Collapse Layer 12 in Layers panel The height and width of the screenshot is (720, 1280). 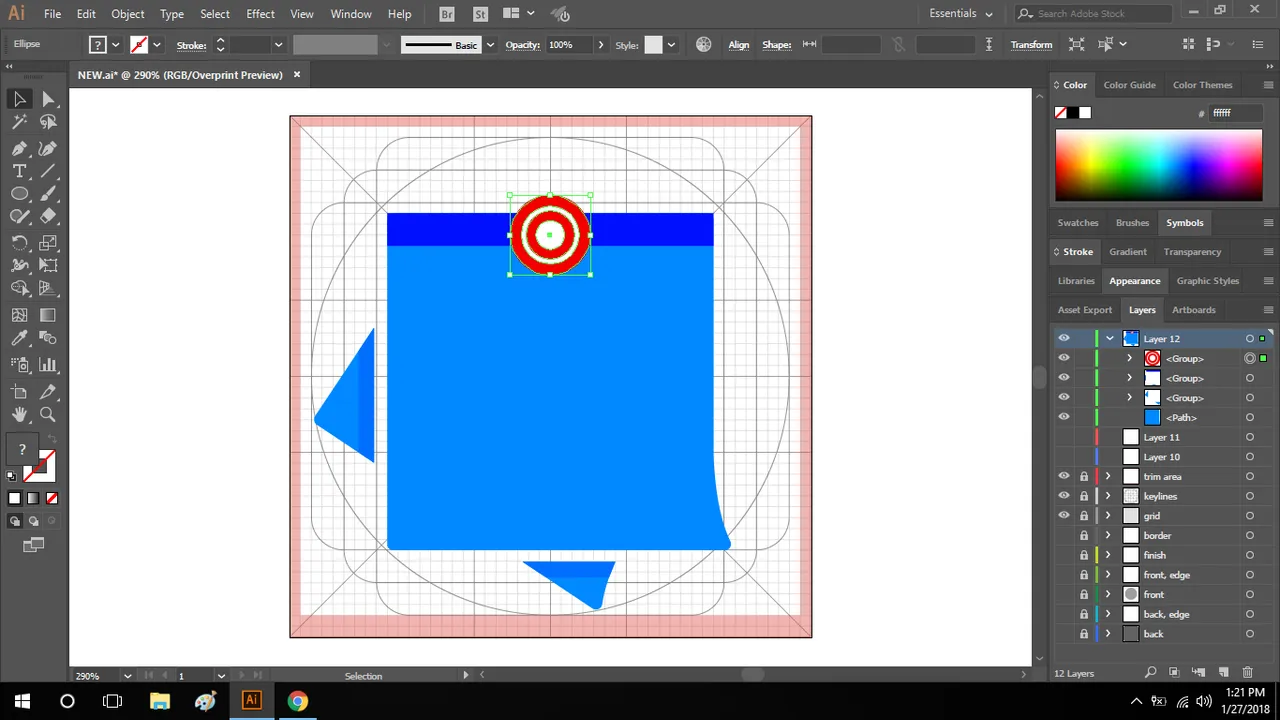[1109, 338]
